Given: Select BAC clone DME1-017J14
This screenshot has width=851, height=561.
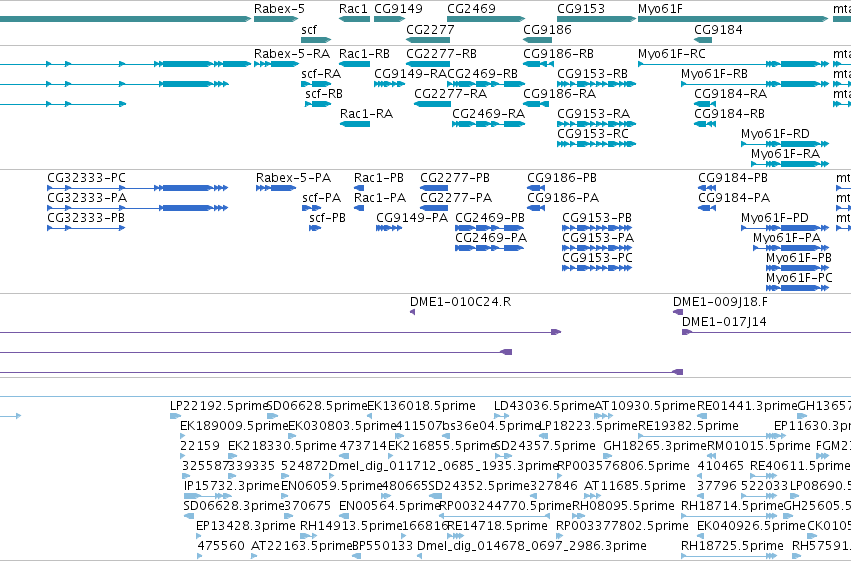Looking at the screenshot, I should [724, 322].
